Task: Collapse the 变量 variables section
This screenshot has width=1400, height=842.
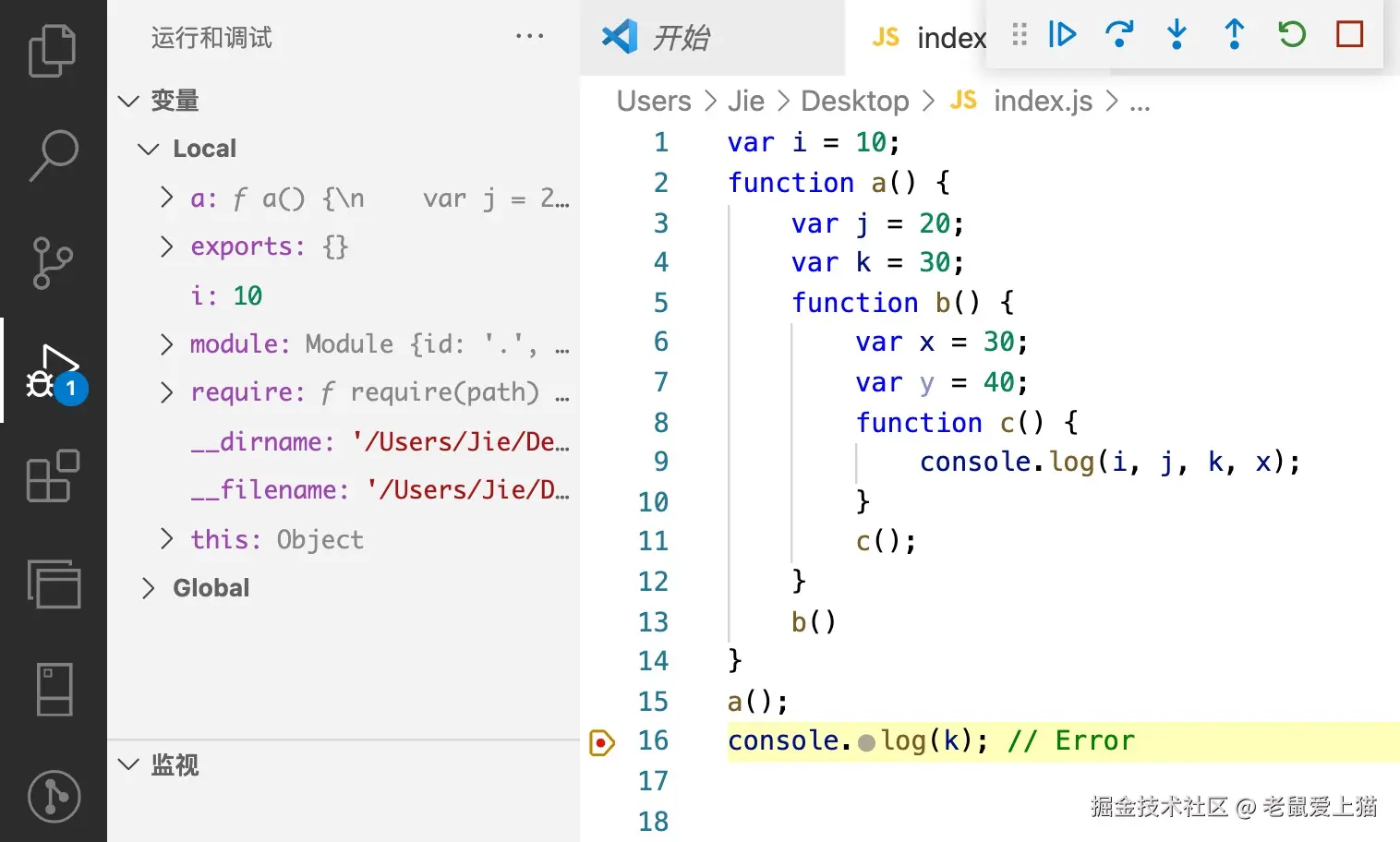Action: pyautogui.click(x=129, y=101)
